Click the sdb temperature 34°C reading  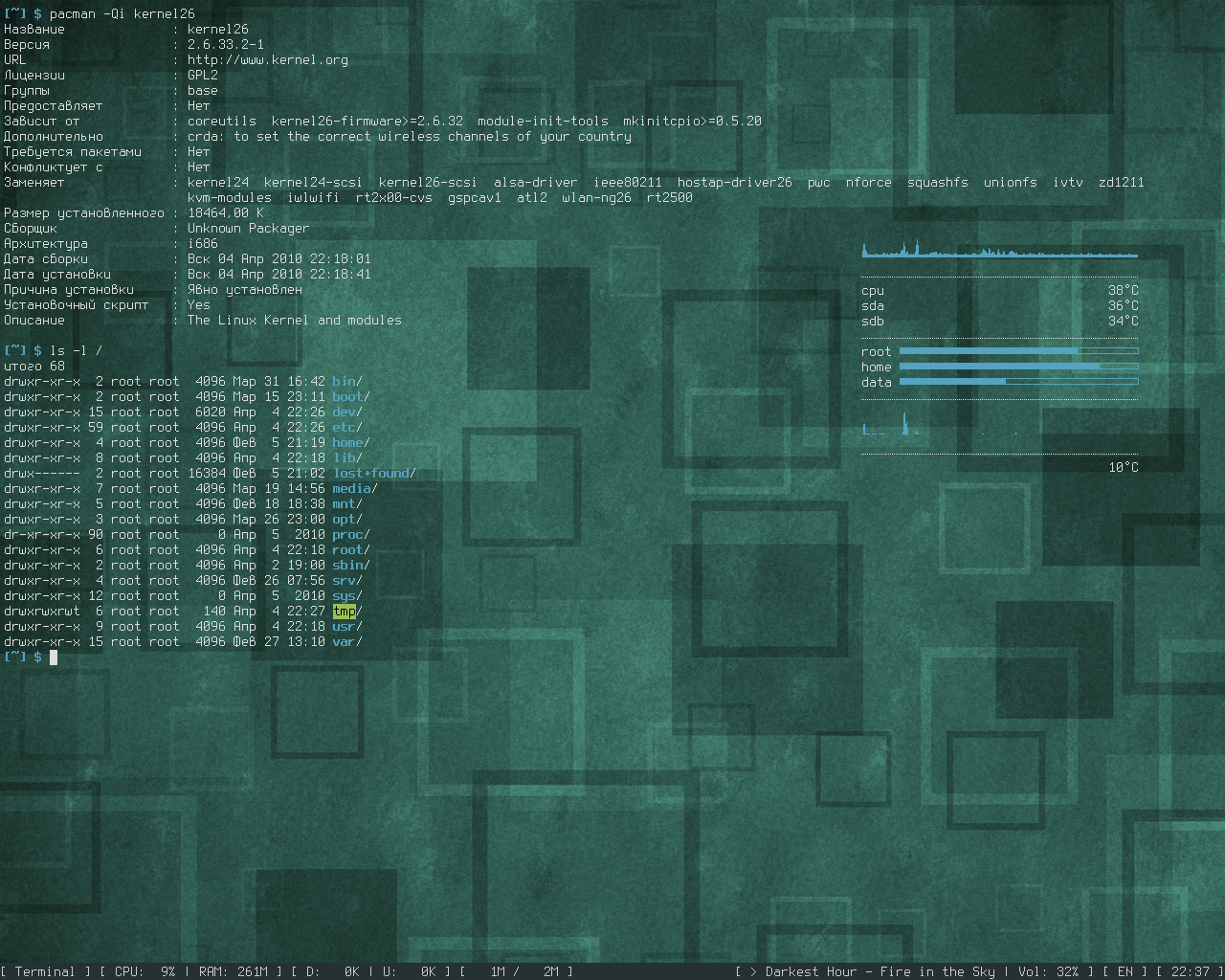coord(1124,321)
